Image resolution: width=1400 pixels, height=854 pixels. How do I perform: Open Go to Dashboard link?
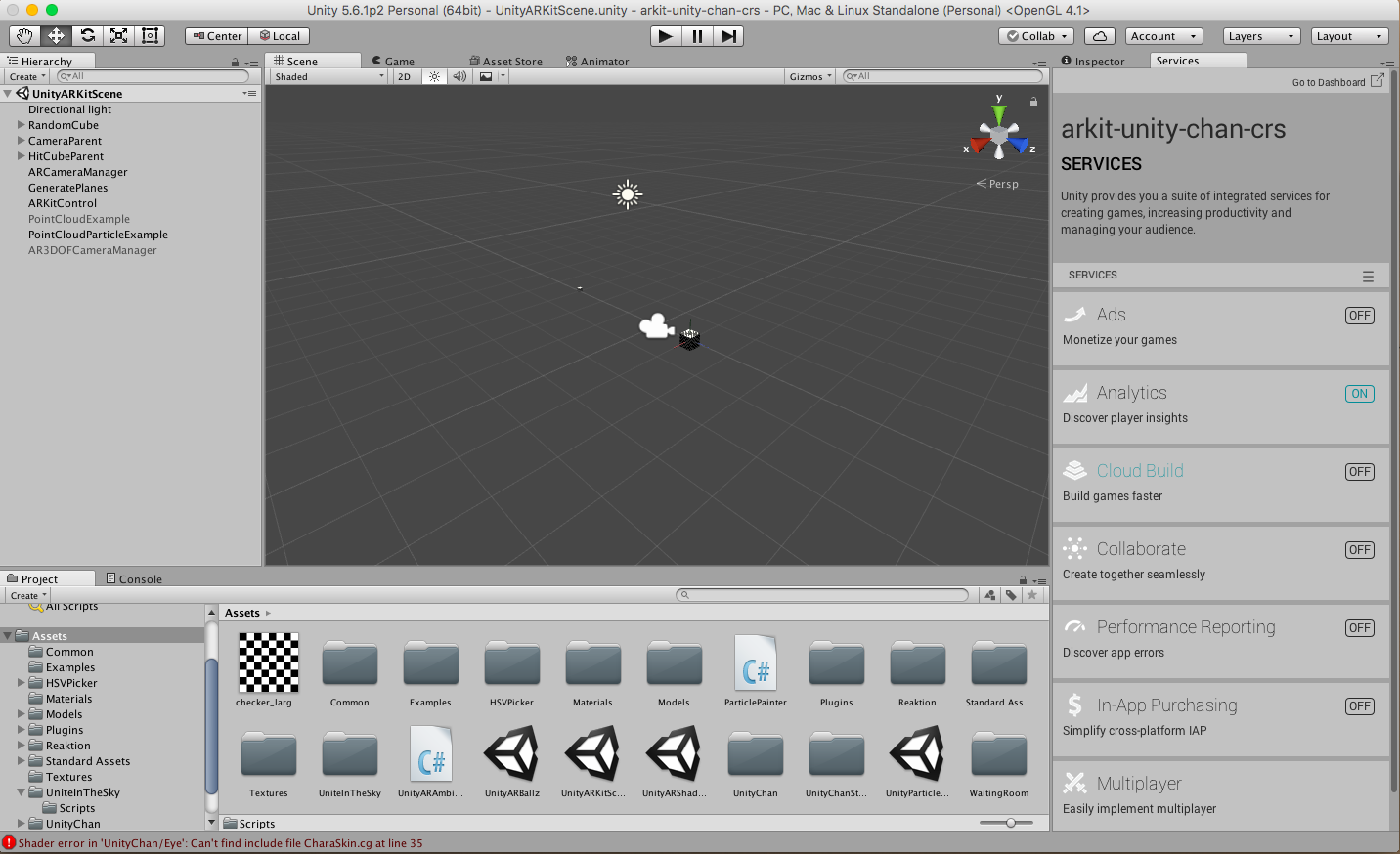click(x=1337, y=82)
